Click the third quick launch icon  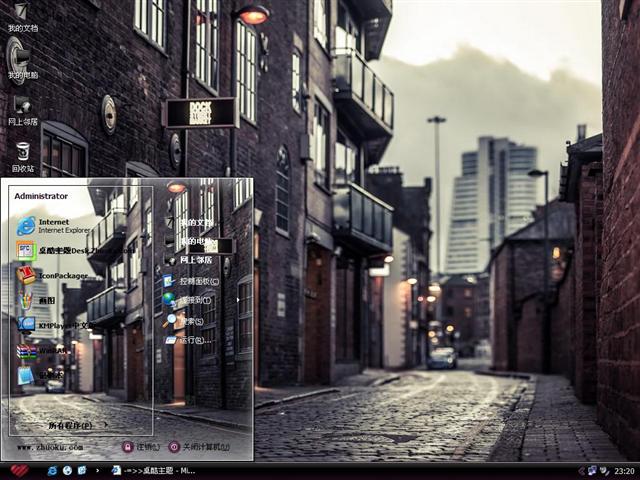coord(82,471)
